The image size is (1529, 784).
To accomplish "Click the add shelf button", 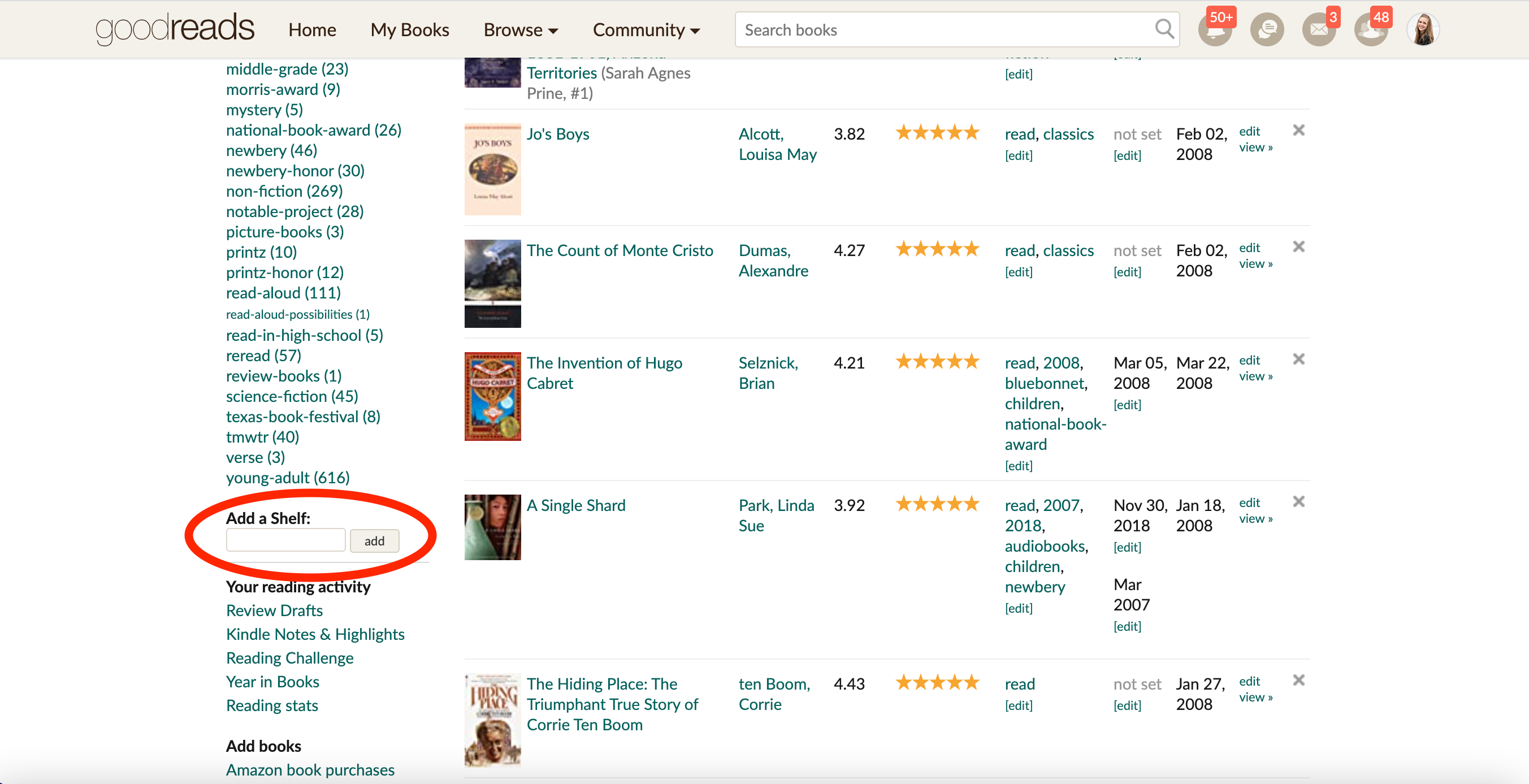I will click(x=375, y=541).
